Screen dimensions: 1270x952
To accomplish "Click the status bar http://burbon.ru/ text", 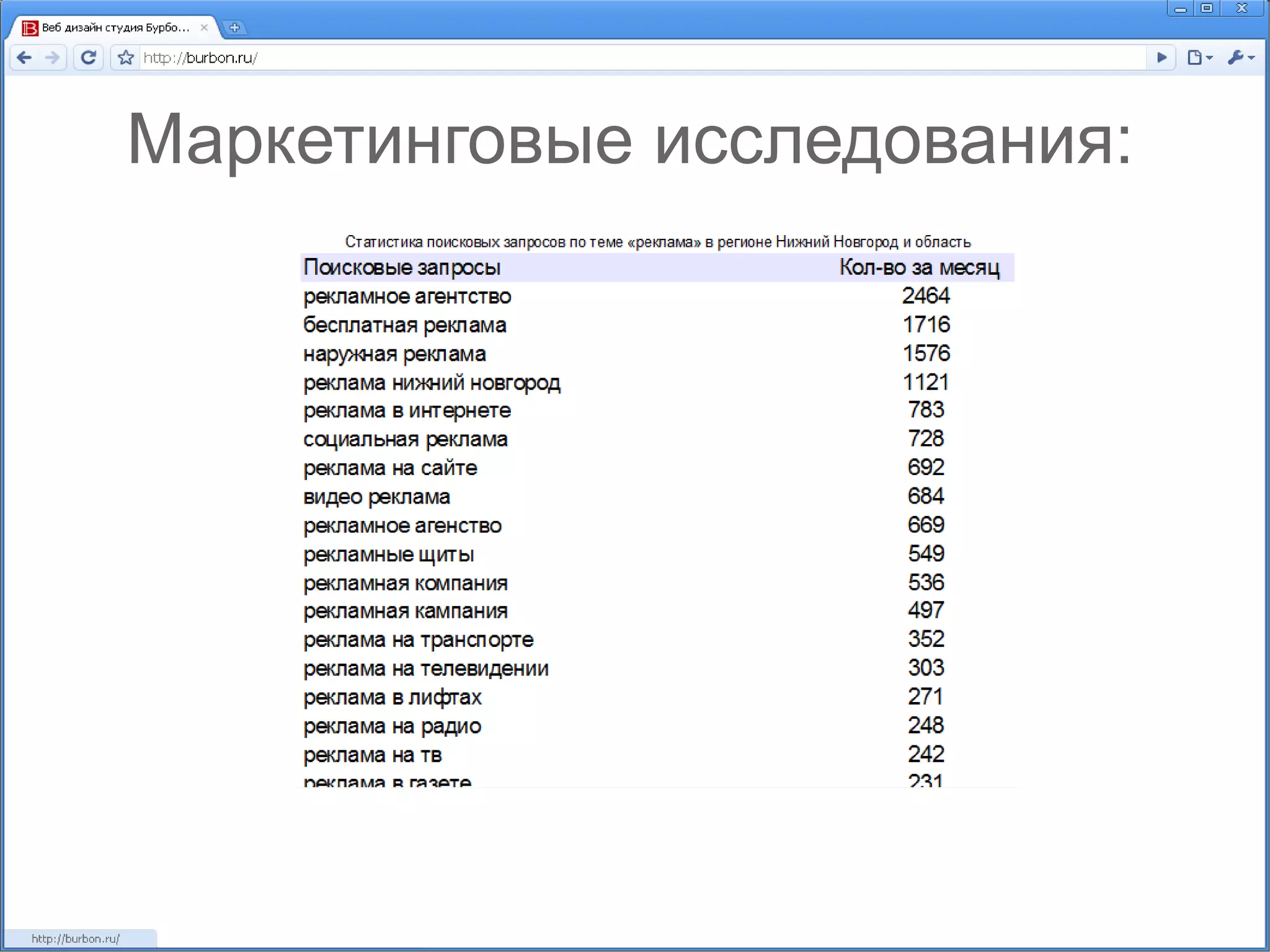I will click(76, 938).
